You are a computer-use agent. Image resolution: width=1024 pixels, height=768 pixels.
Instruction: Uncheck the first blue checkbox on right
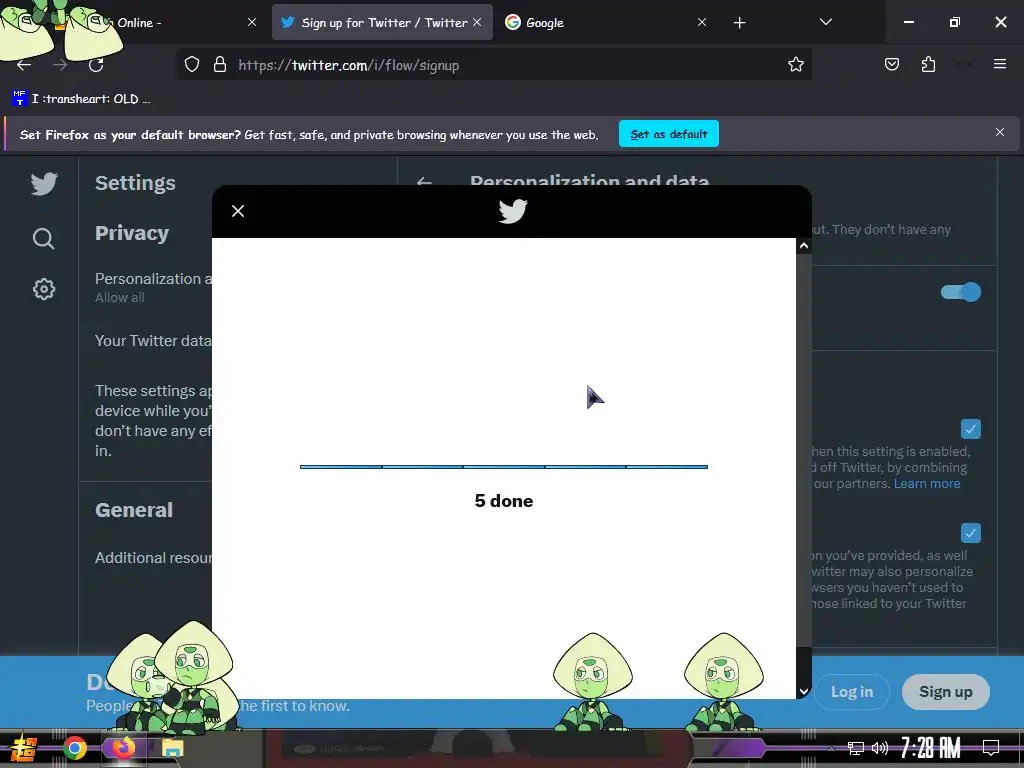pos(970,429)
